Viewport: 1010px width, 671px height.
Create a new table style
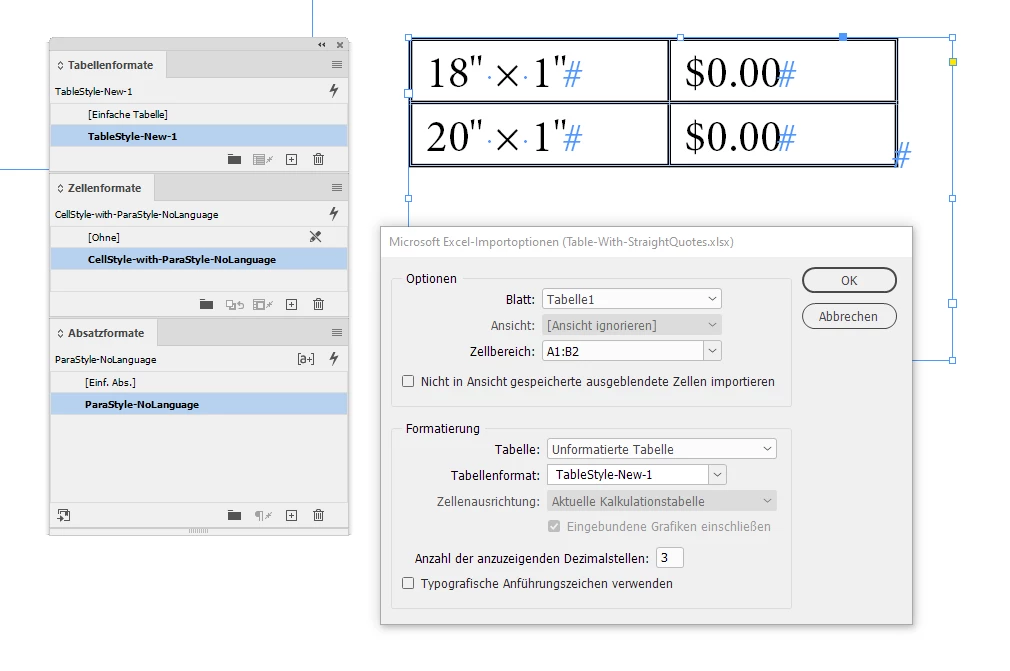[291, 159]
